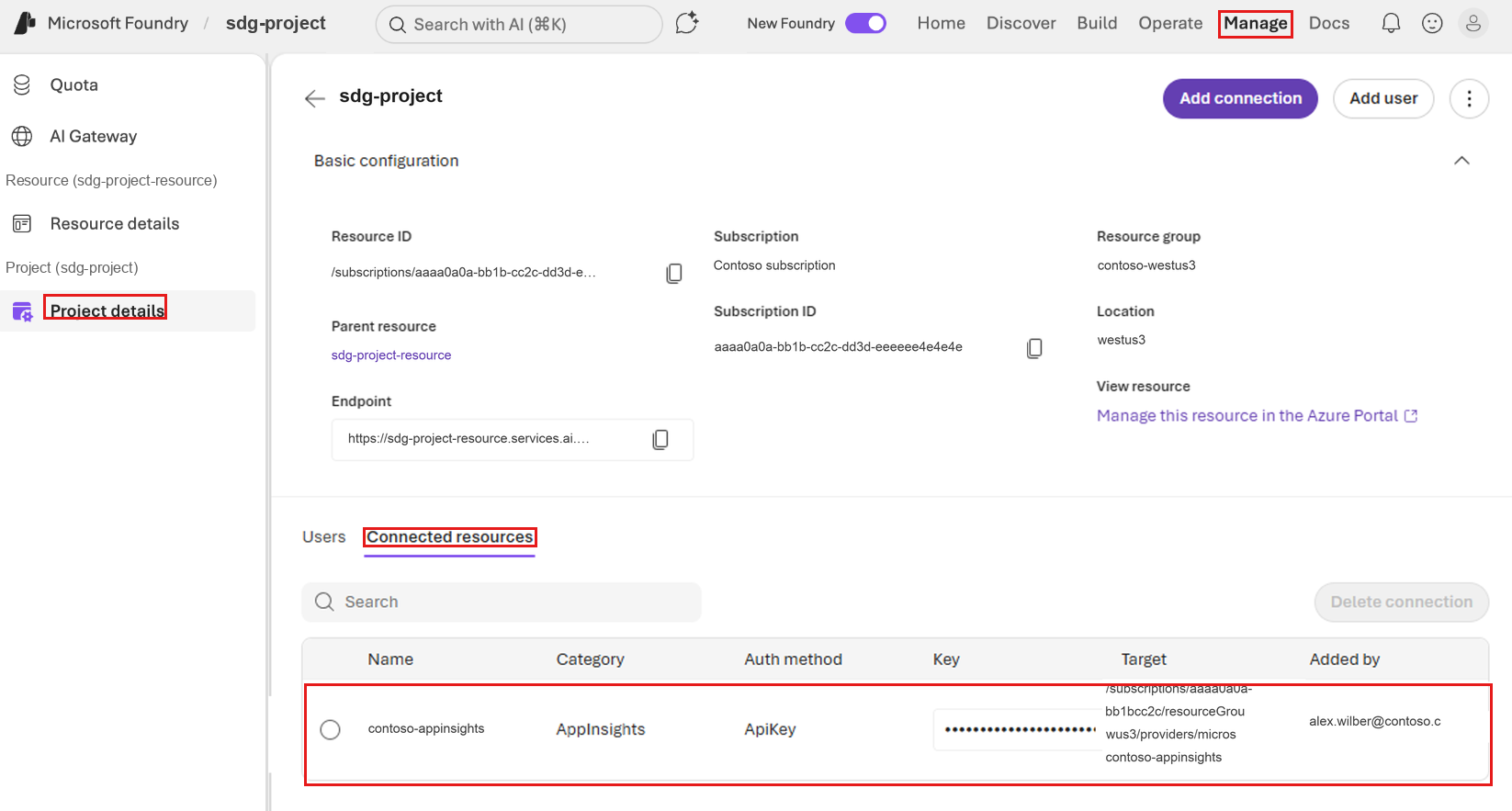Image resolution: width=1512 pixels, height=811 pixels.
Task: Go back with the left arrow
Action: [x=315, y=98]
